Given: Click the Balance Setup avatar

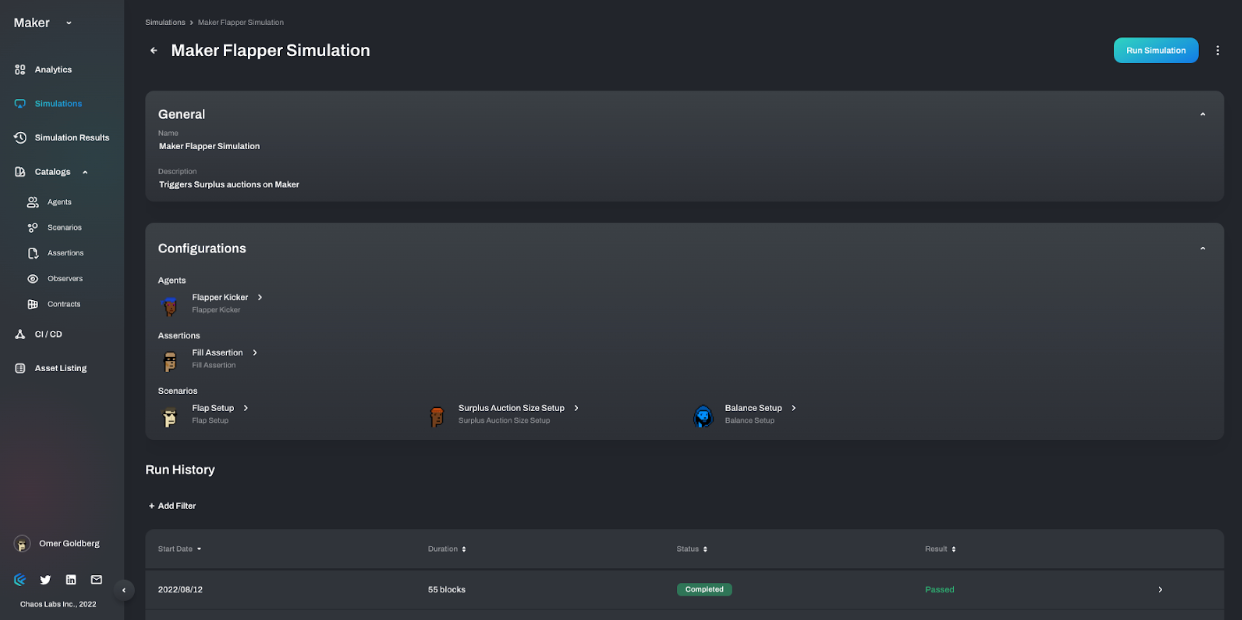Looking at the screenshot, I should pos(703,416).
